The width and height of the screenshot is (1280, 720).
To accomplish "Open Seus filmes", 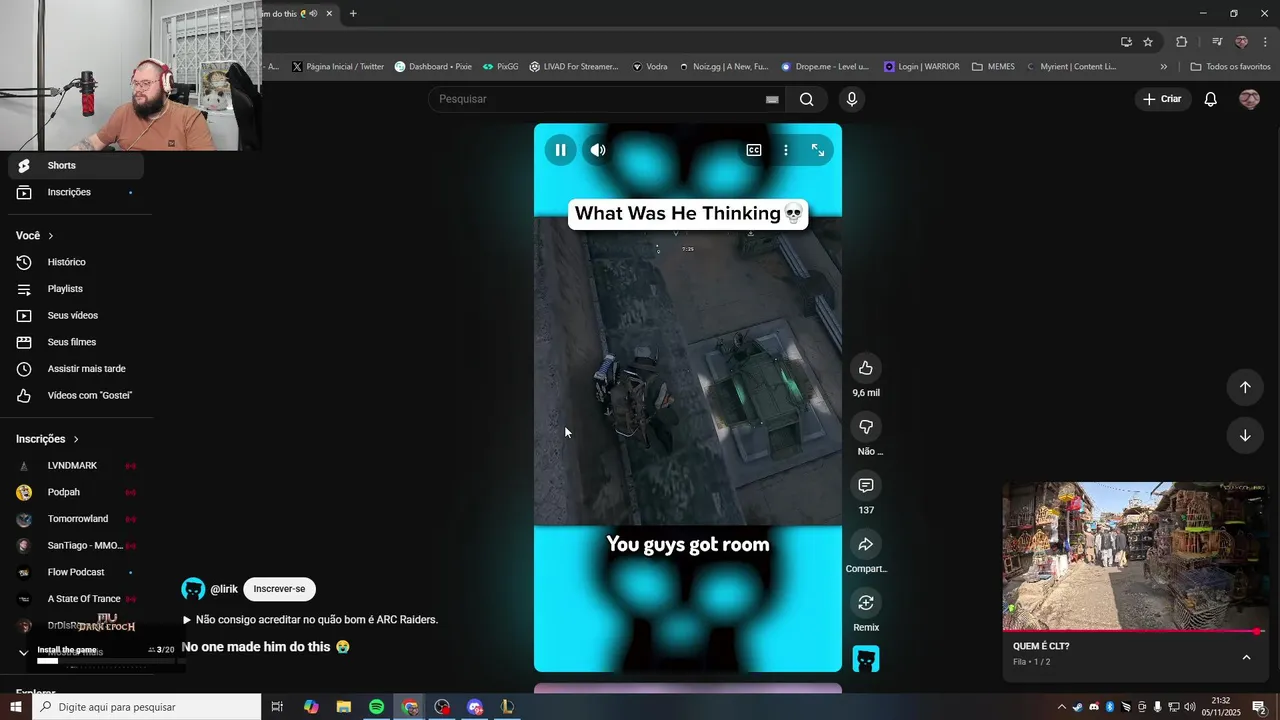I will coord(75,342).
